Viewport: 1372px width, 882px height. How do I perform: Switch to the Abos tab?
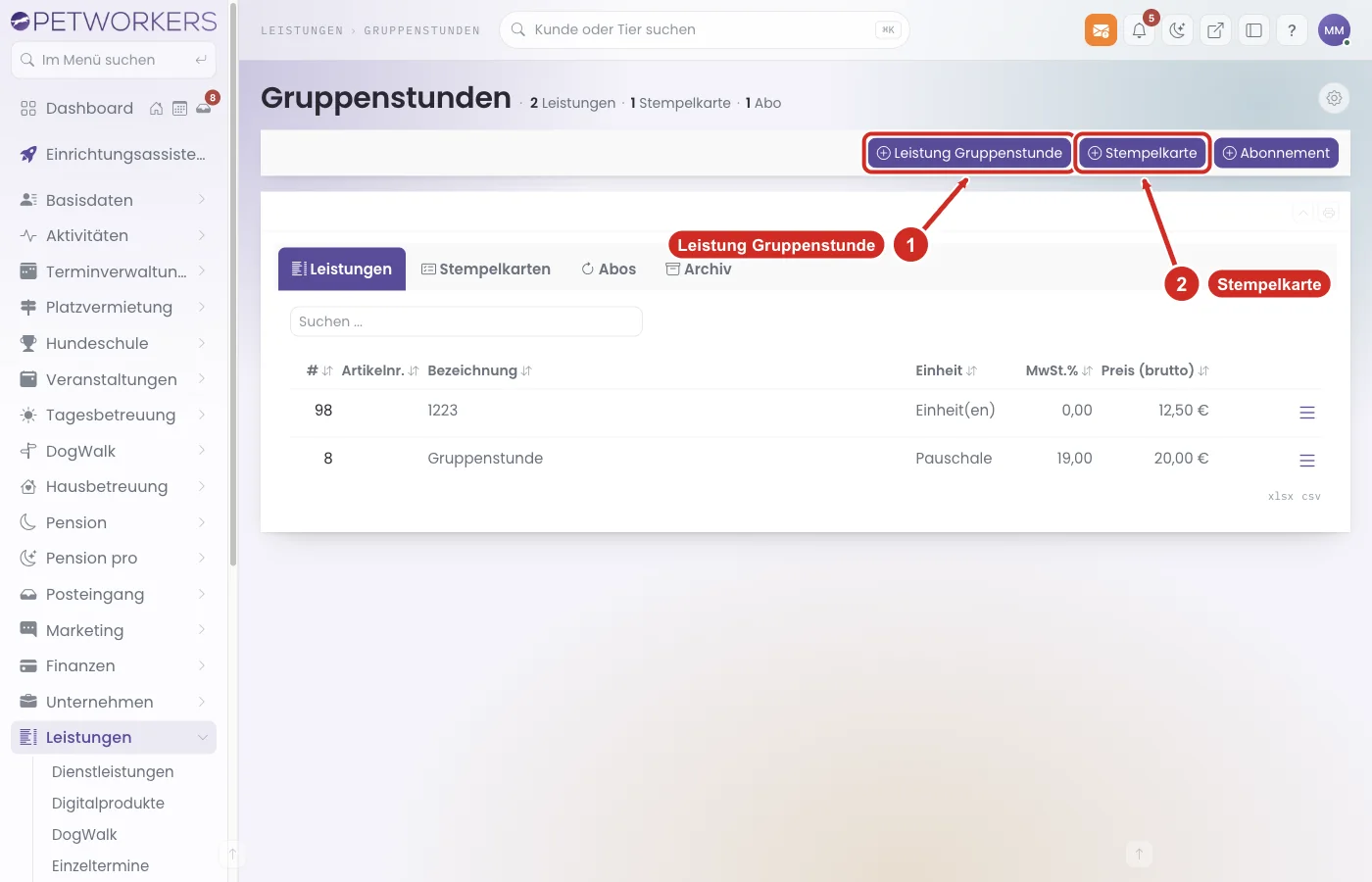tap(609, 269)
